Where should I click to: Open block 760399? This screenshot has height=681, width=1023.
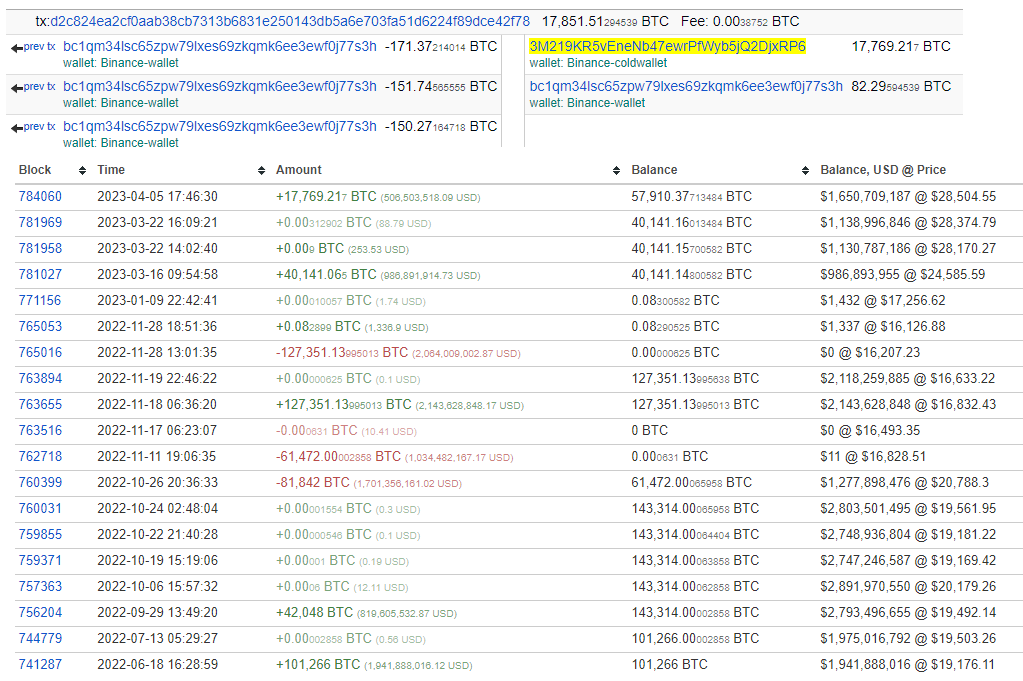tap(40, 482)
